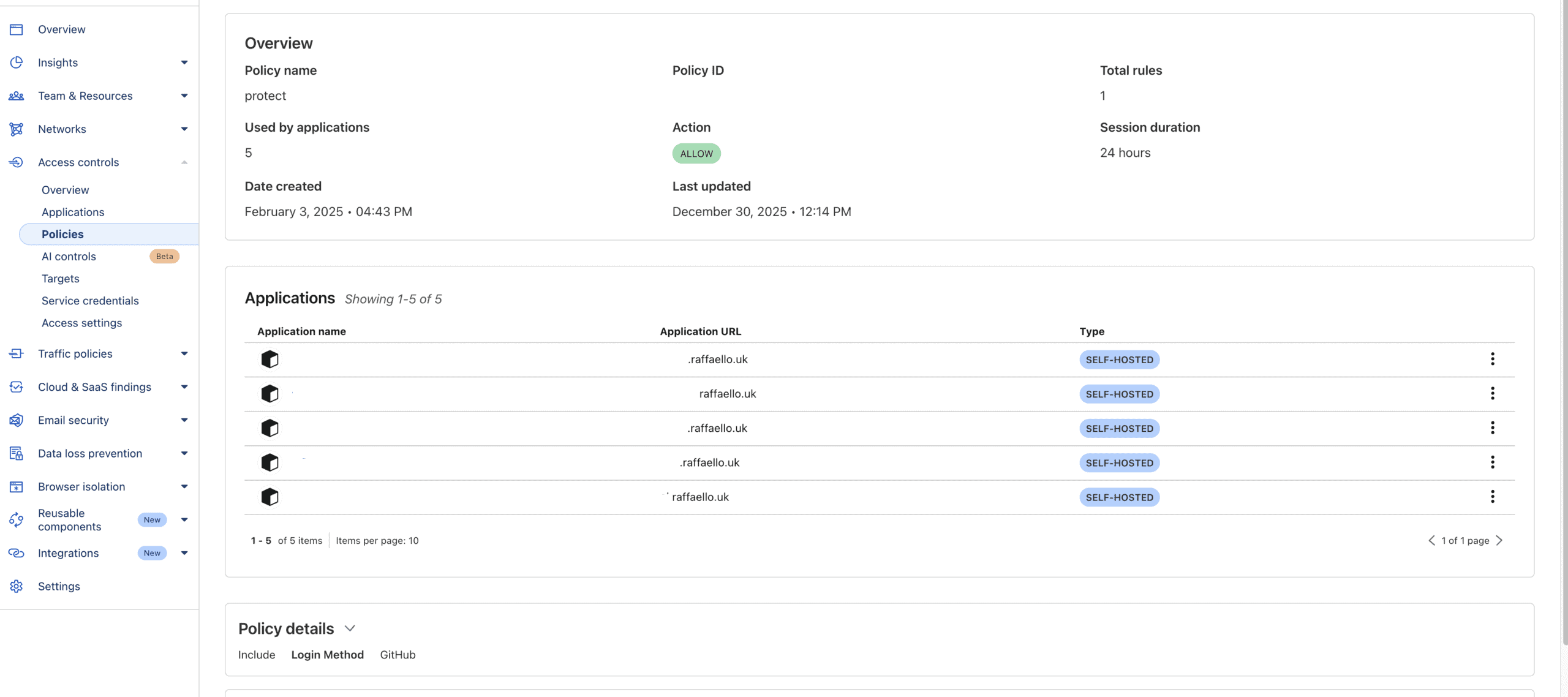Open the three-dot menu of the fifth application row
This screenshot has height=697, width=1568.
coord(1493,496)
